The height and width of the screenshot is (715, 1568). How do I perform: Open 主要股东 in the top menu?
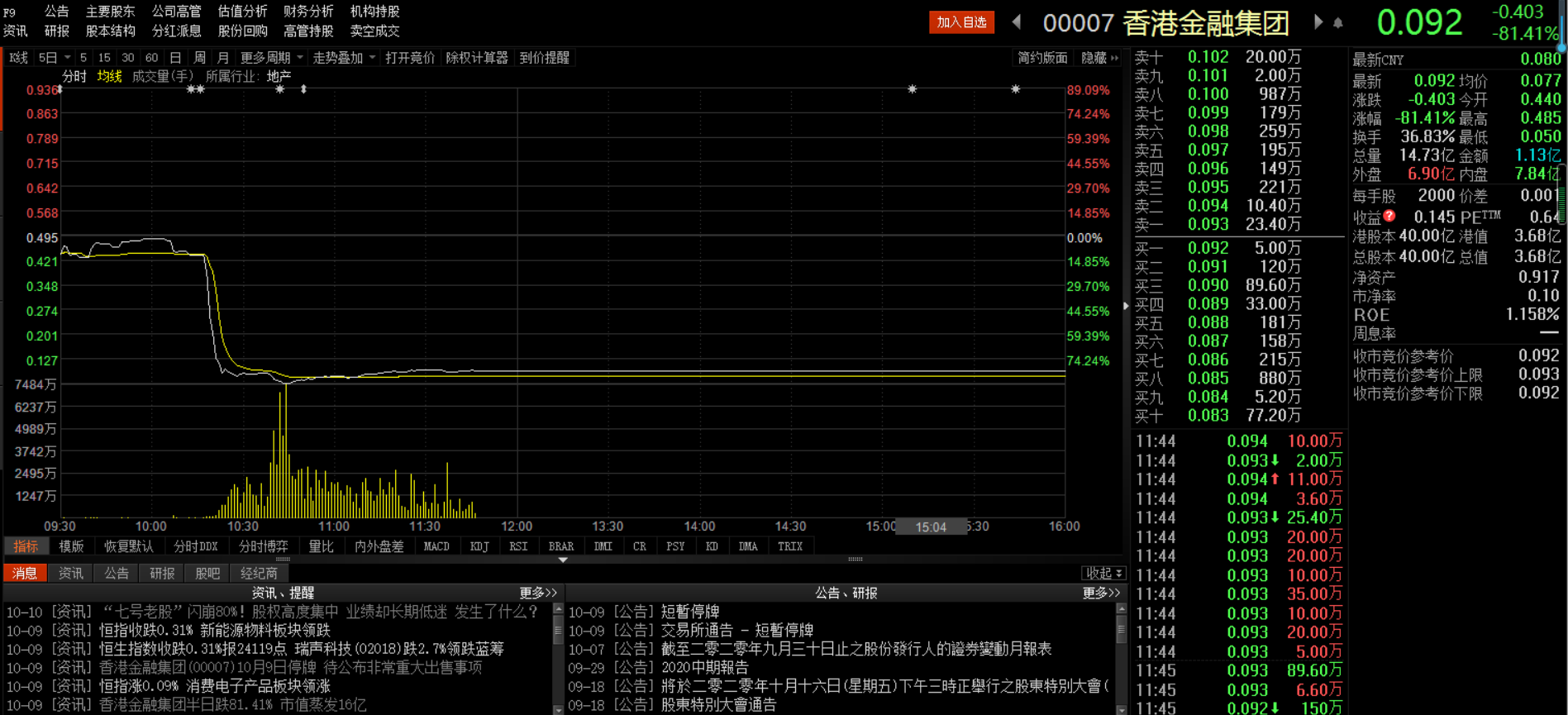pyautogui.click(x=111, y=12)
